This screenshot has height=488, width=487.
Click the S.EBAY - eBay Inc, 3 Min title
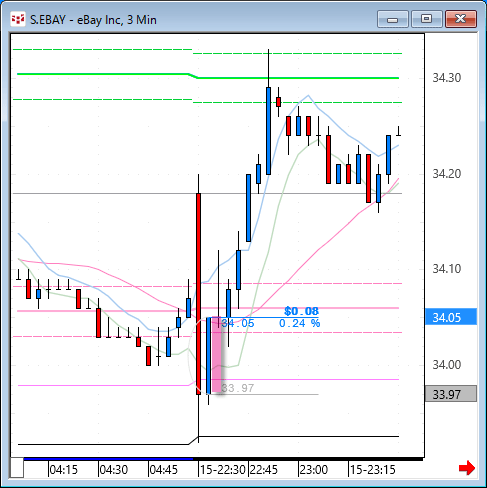[x=93, y=20]
